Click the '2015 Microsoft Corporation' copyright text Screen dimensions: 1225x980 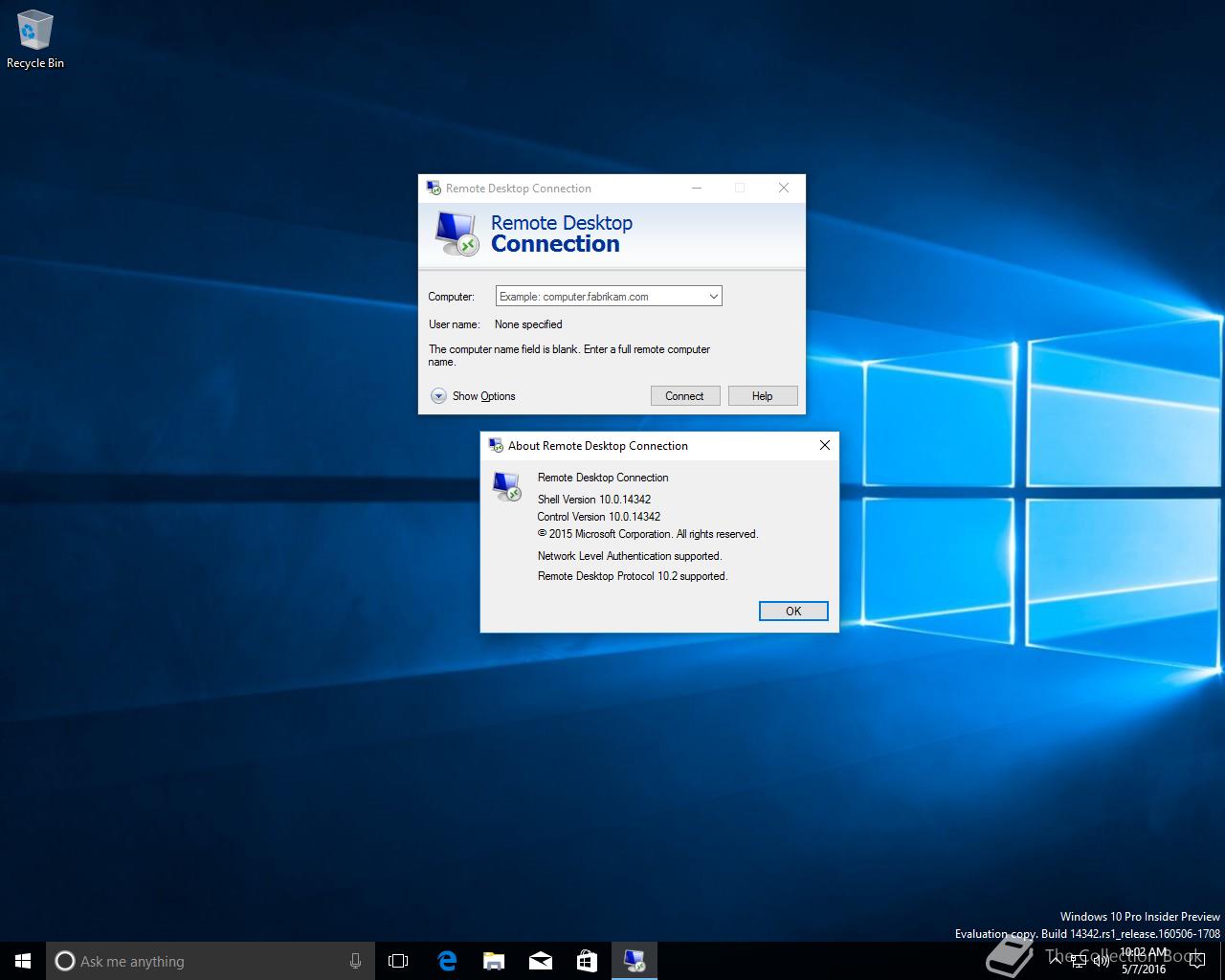click(x=648, y=534)
